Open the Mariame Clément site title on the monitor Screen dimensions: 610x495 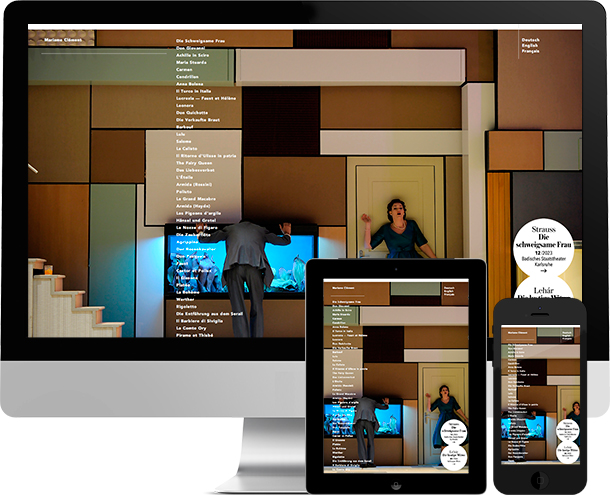63,40
